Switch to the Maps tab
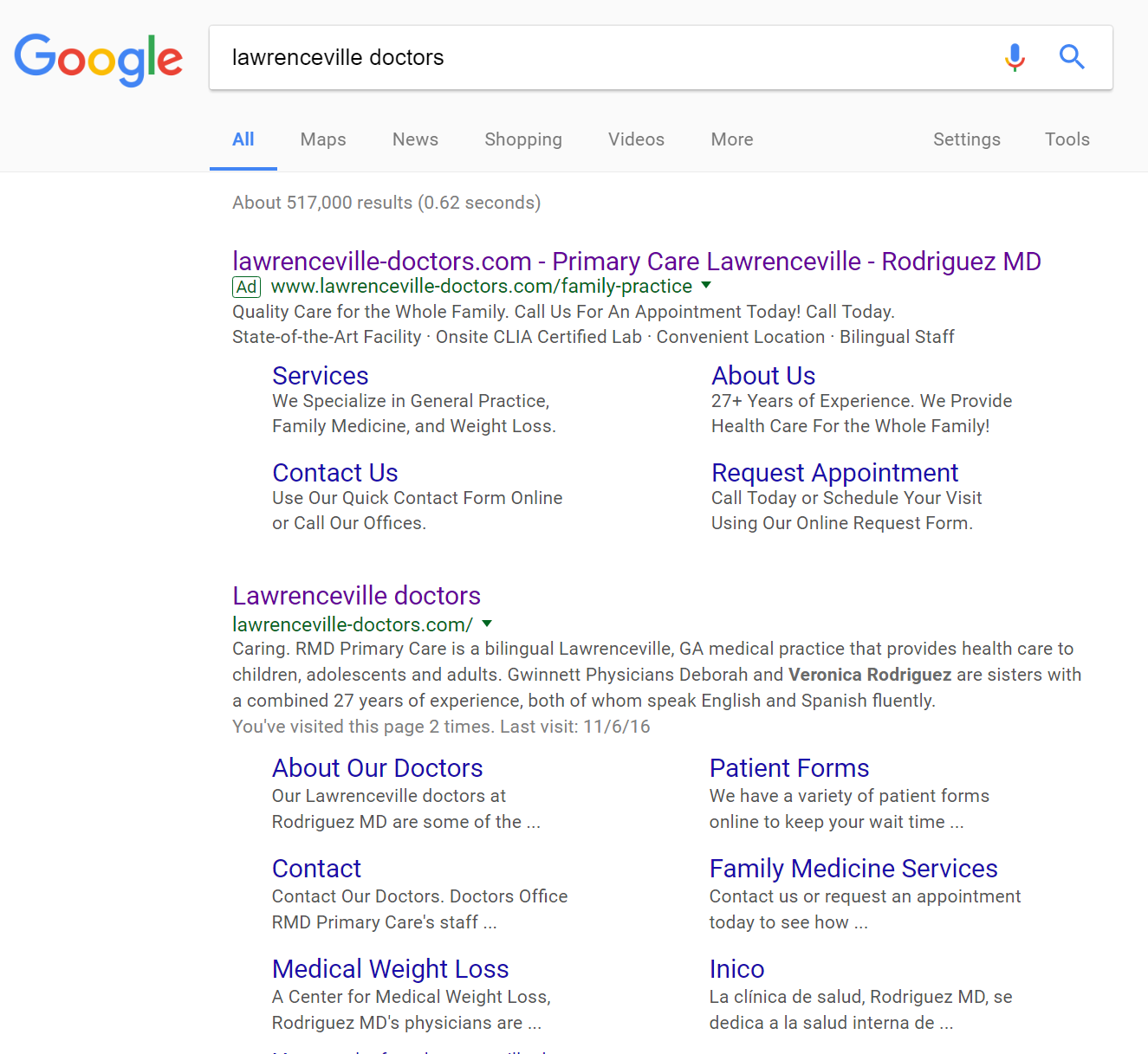 tap(323, 139)
